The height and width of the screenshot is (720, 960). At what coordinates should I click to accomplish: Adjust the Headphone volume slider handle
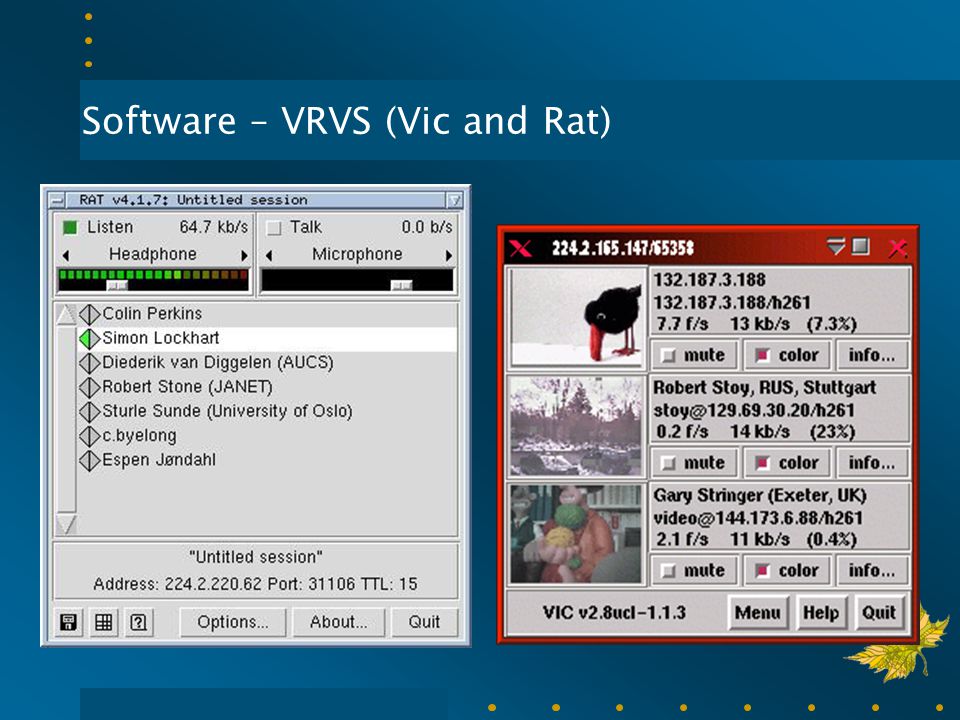tap(117, 285)
